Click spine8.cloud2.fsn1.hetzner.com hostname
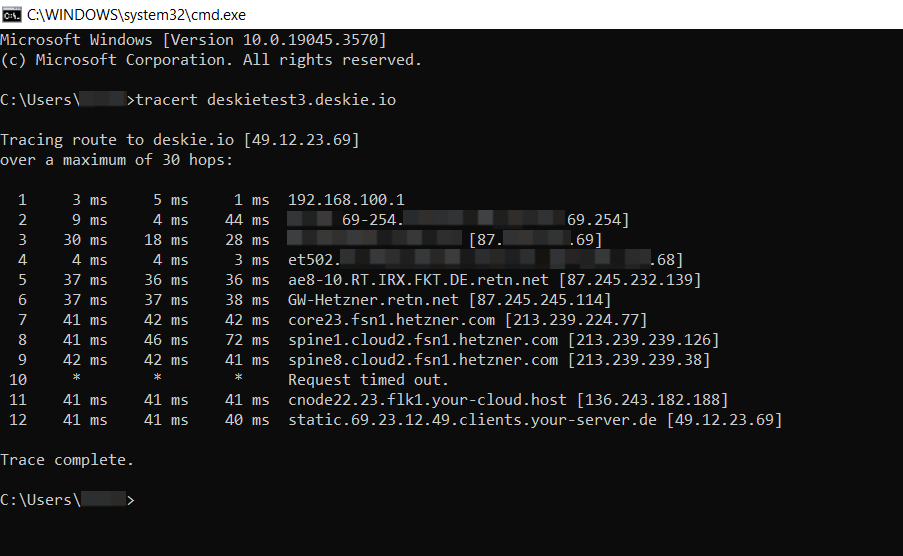Image resolution: width=903 pixels, height=556 pixels. [423, 360]
